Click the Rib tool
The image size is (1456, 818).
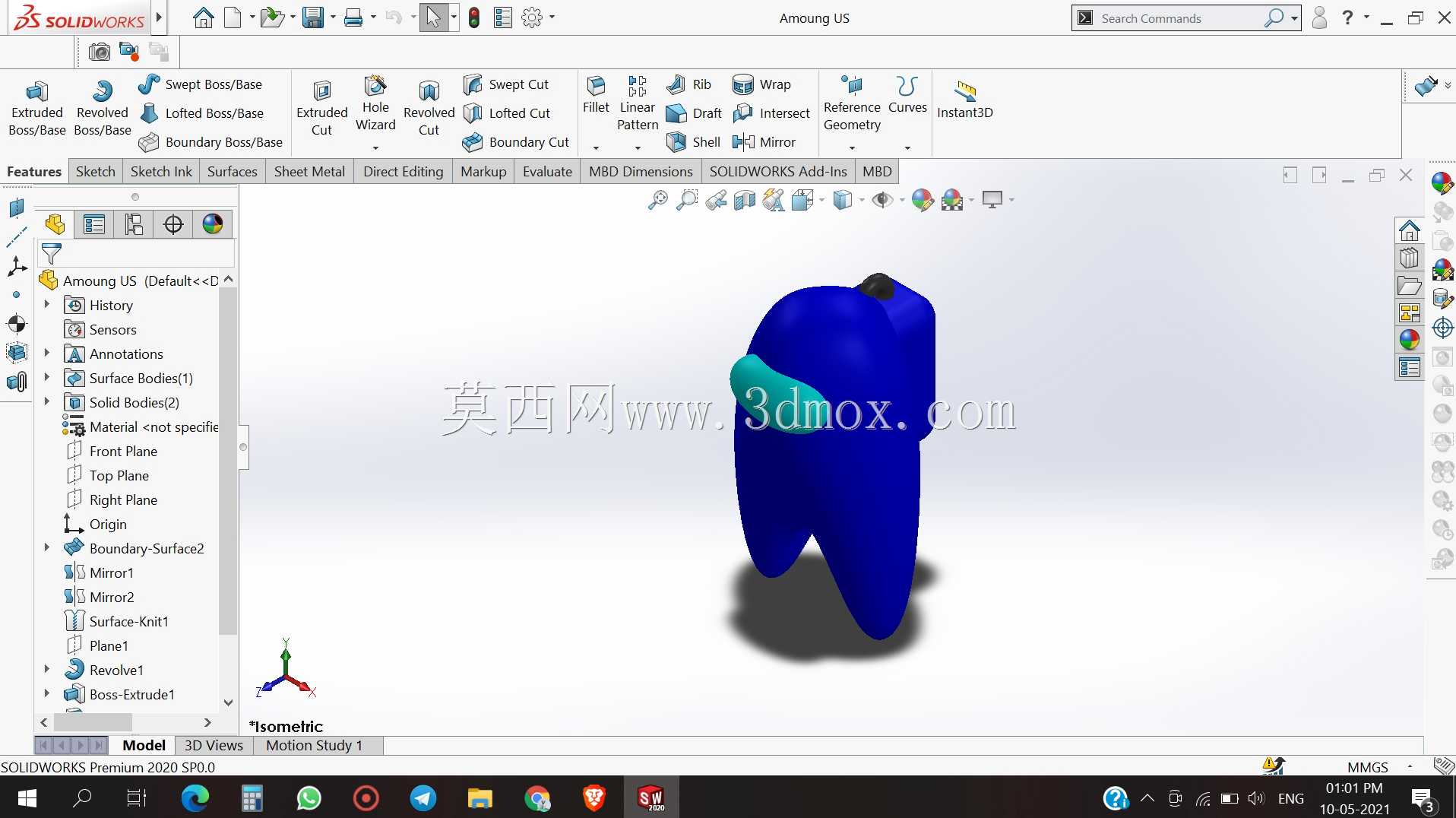coord(688,84)
